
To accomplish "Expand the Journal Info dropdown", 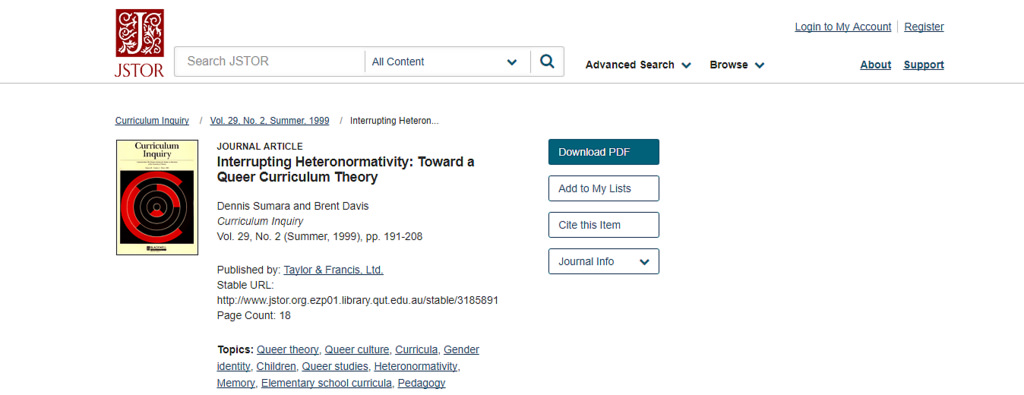I will 603,261.
